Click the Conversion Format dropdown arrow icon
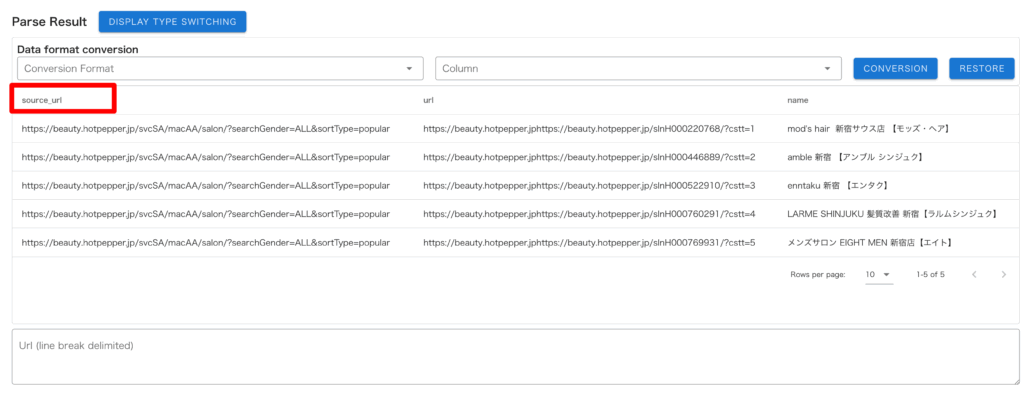This screenshot has width=1024, height=402. [x=409, y=69]
